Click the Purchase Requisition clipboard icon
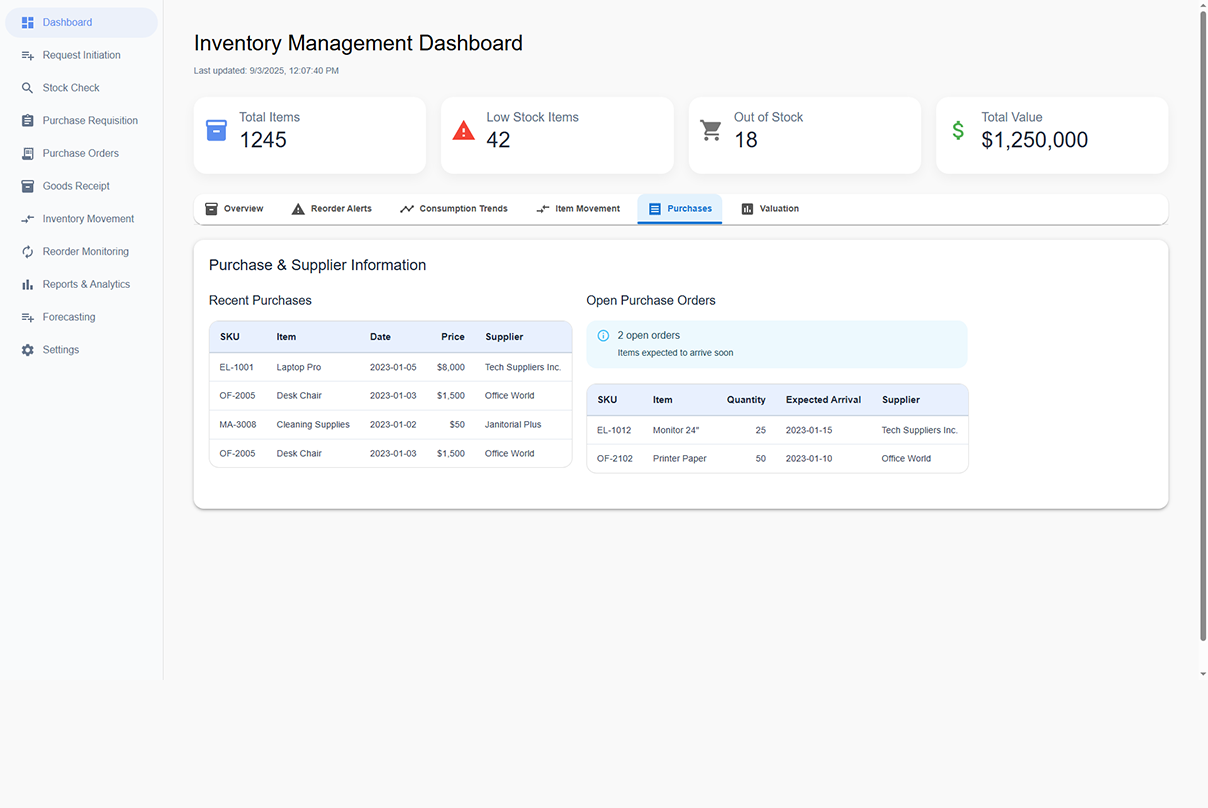Viewport: 1208px width, 808px height. click(28, 121)
